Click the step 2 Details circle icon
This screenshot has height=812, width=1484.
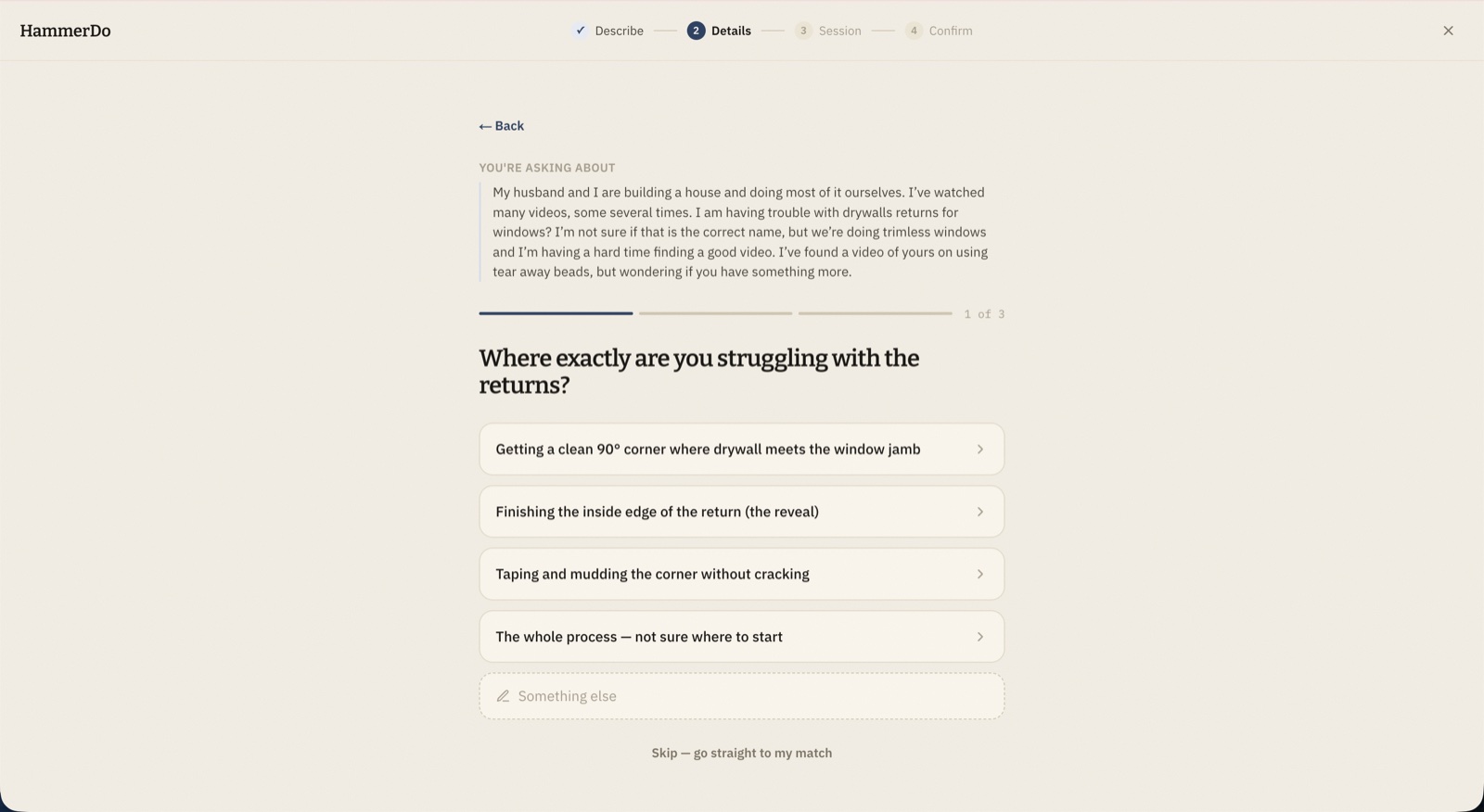pos(696,31)
